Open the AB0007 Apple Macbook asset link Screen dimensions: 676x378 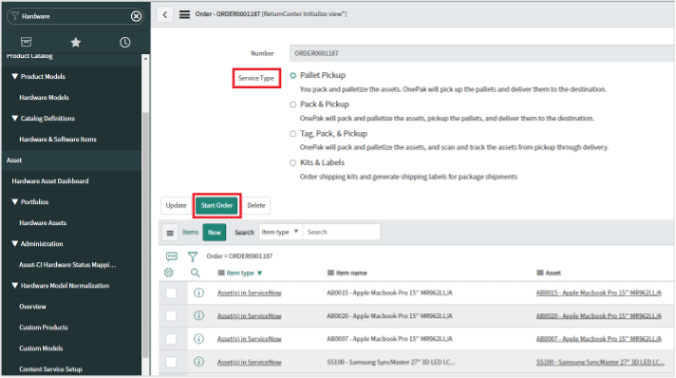pyautogui.click(x=598, y=339)
